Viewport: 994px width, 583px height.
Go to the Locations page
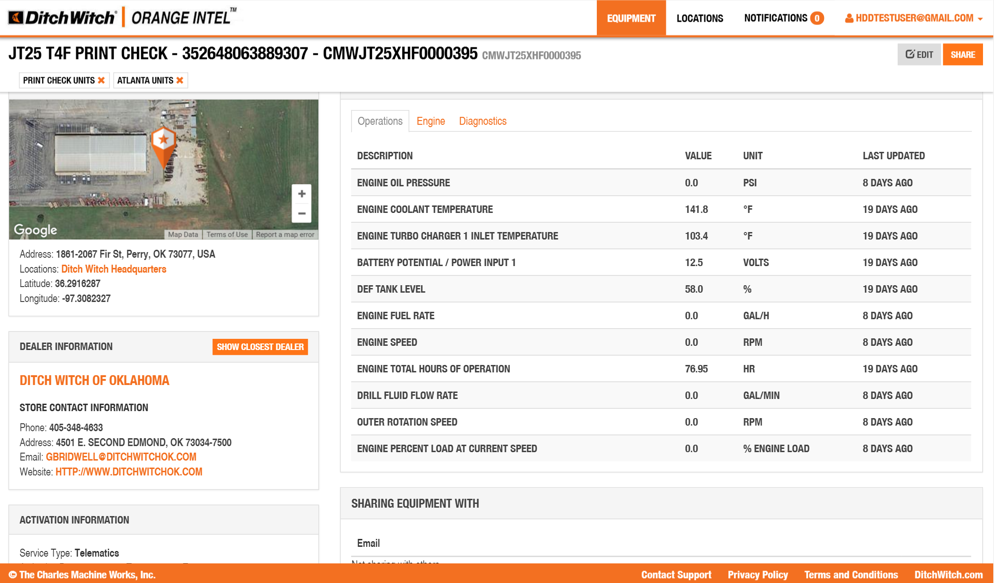point(700,18)
